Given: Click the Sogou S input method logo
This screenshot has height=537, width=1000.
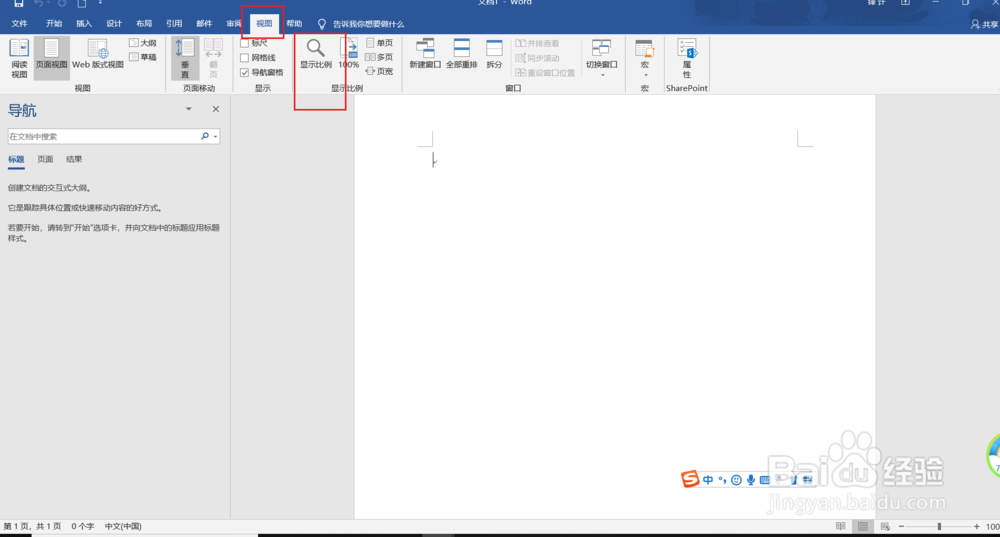Looking at the screenshot, I should pos(689,478).
